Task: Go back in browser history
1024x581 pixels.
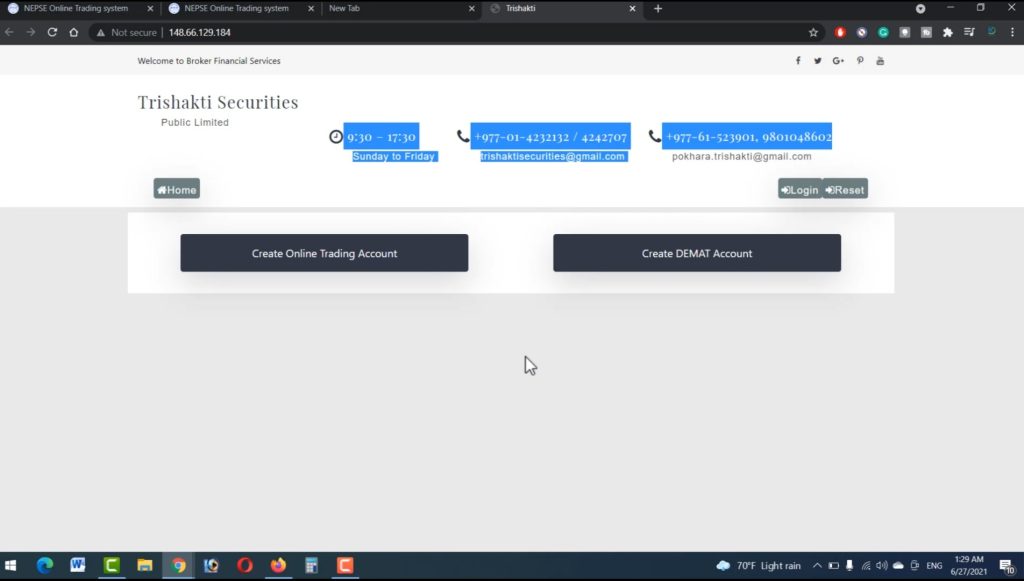Action: point(9,32)
